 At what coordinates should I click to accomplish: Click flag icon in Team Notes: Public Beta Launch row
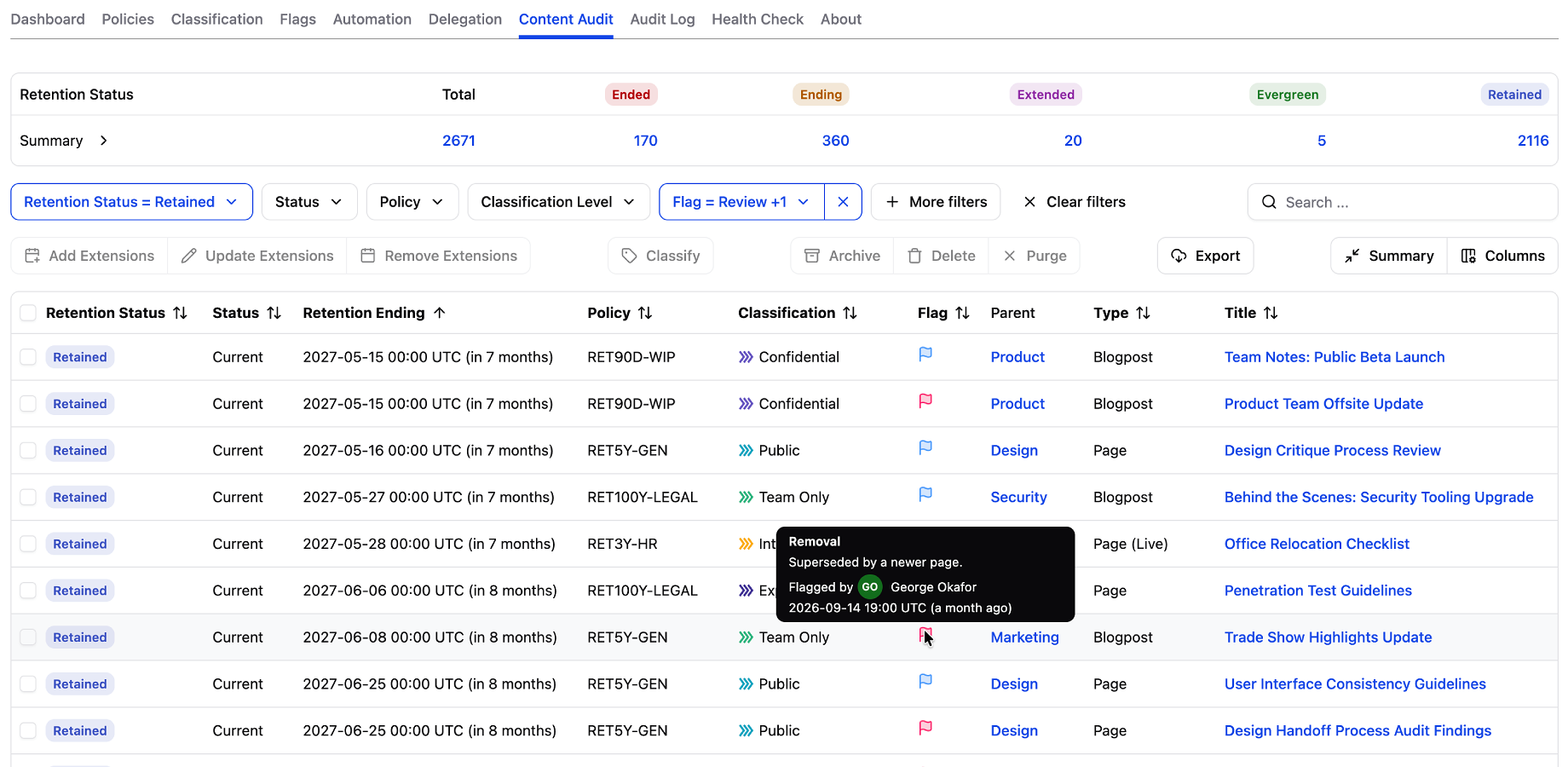click(925, 354)
